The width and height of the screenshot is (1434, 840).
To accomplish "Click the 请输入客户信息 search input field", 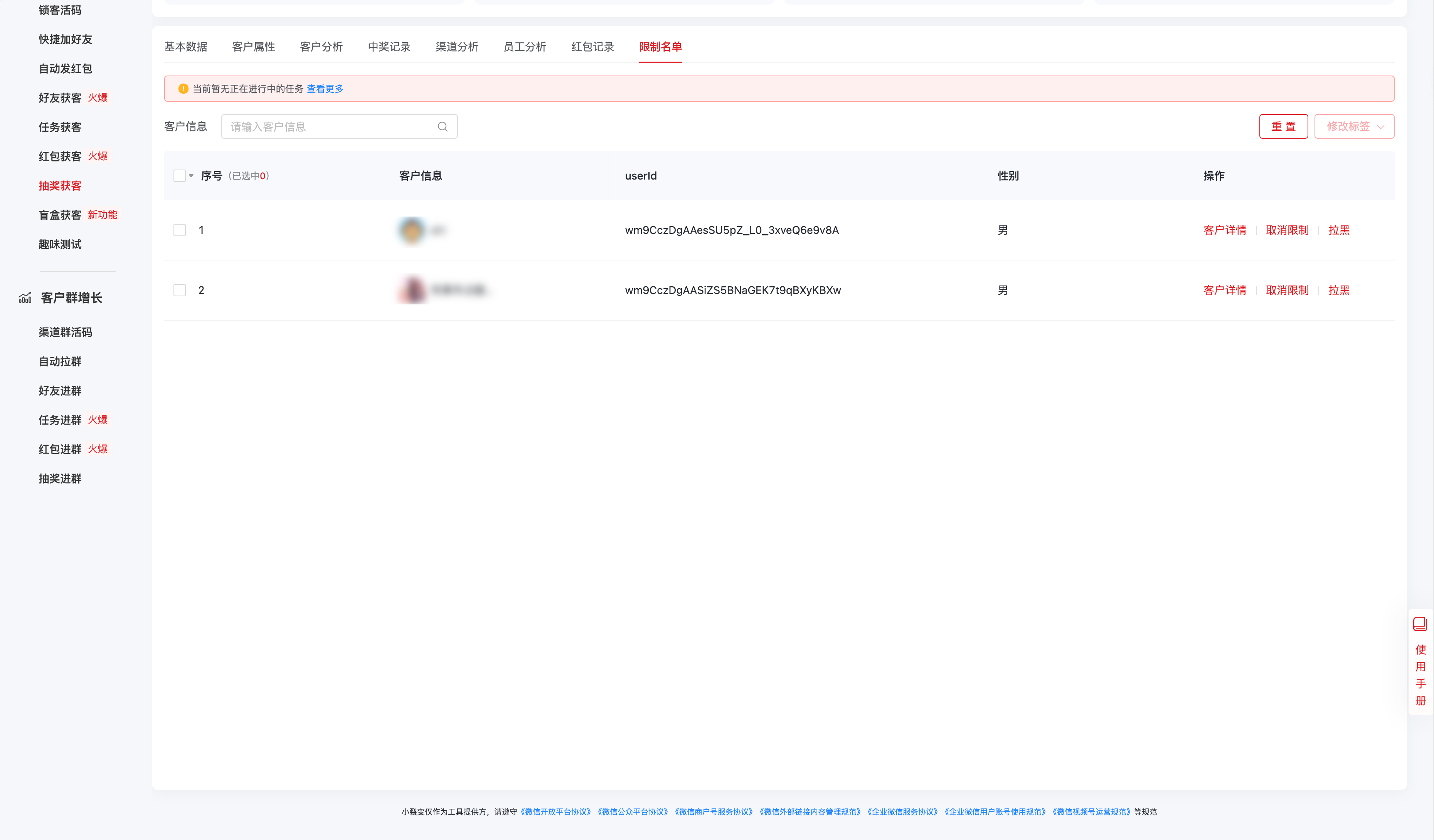I will [x=324, y=126].
